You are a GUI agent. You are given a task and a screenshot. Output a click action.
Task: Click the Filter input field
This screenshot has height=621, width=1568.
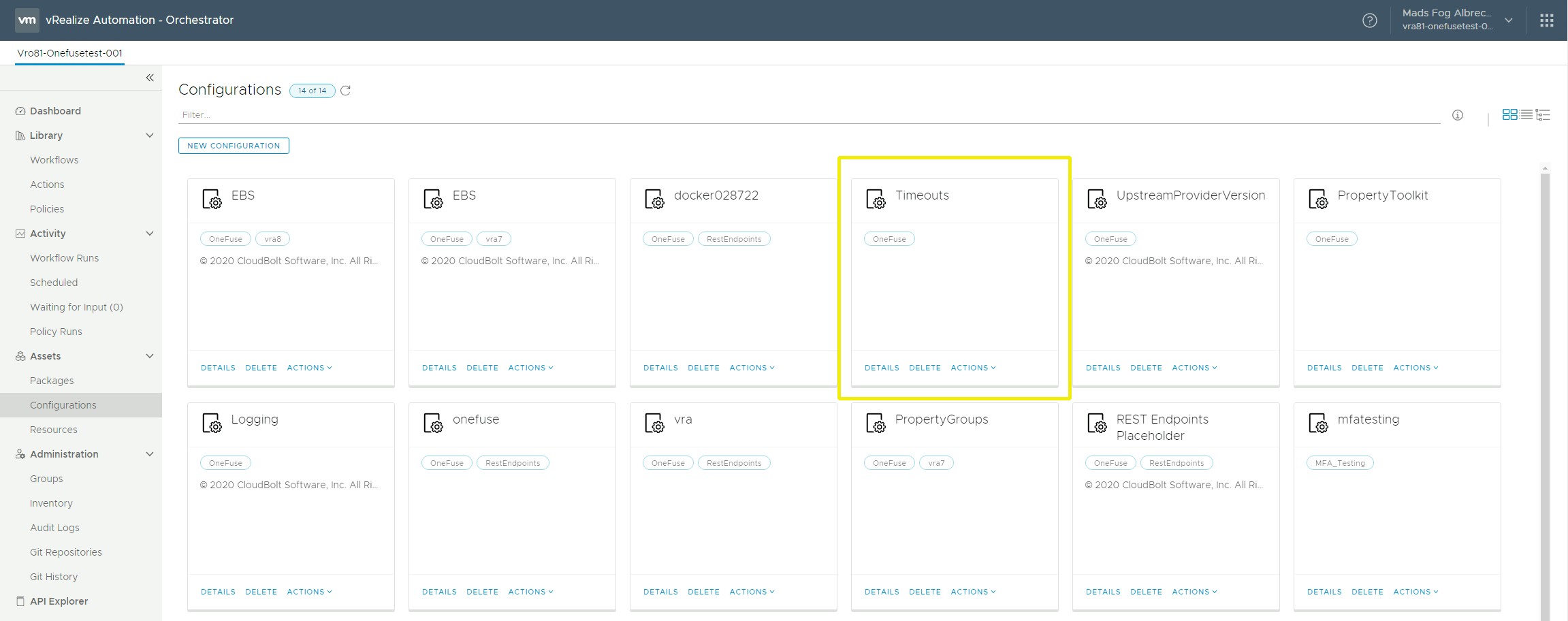[x=809, y=115]
